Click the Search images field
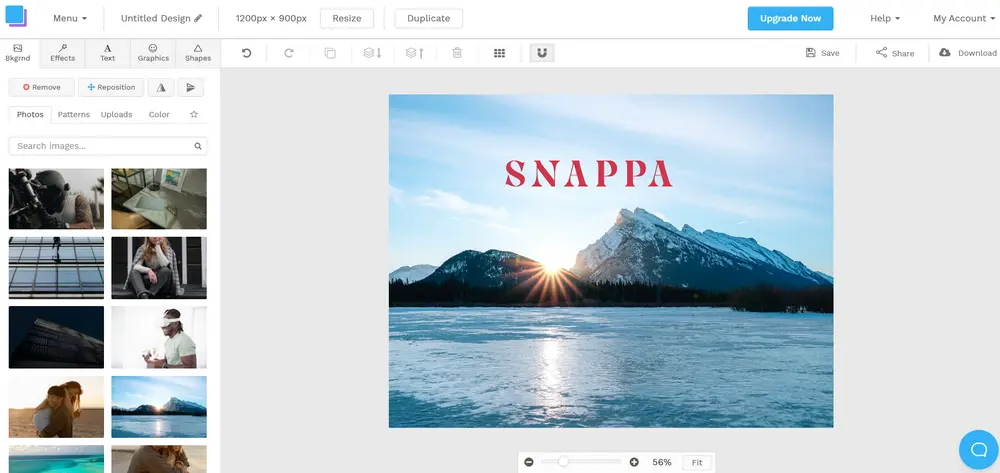The width and height of the screenshot is (1000, 473). click(108, 146)
